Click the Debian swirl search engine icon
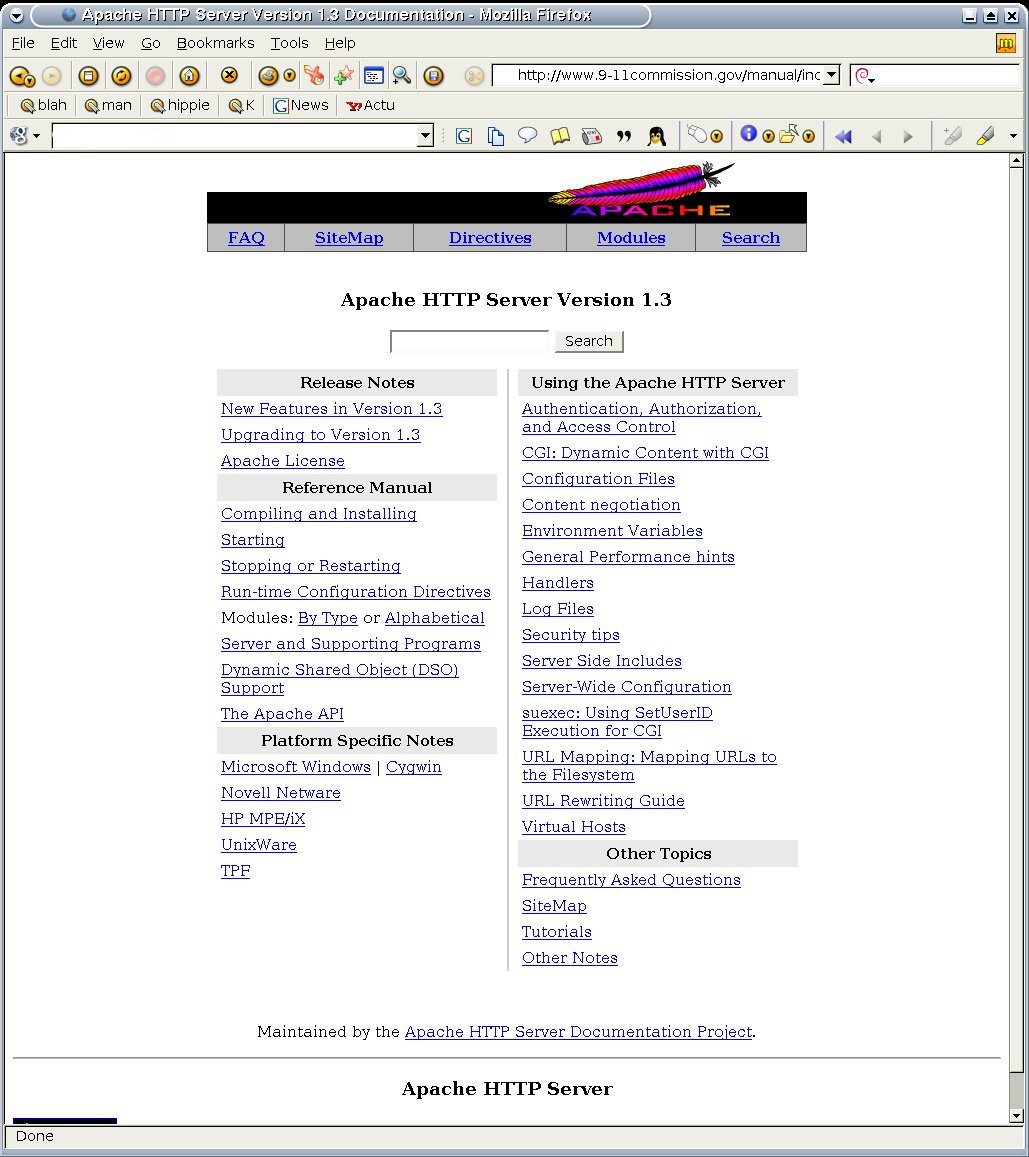 pos(862,75)
